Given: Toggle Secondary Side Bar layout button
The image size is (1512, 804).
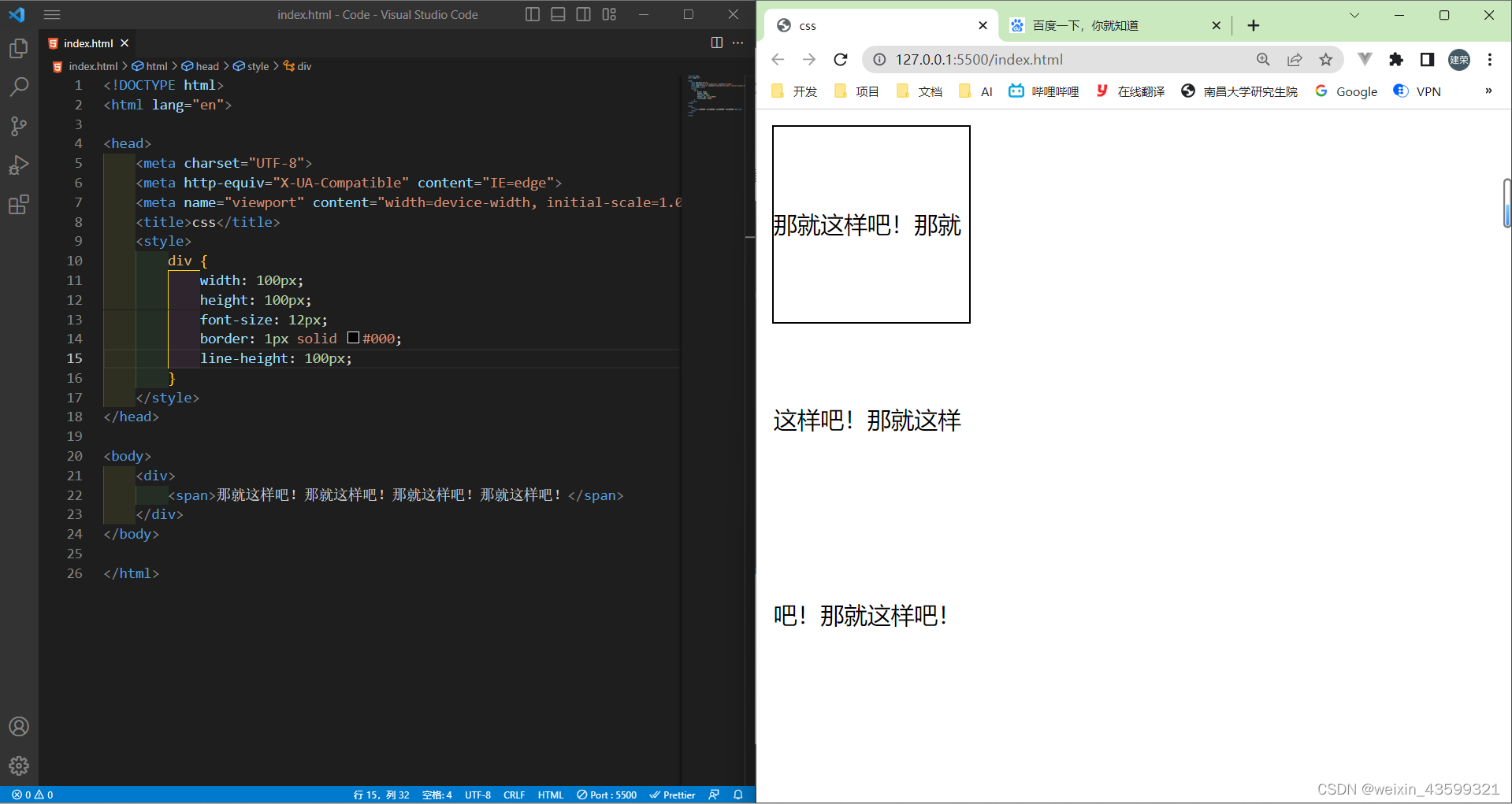Looking at the screenshot, I should (x=583, y=14).
